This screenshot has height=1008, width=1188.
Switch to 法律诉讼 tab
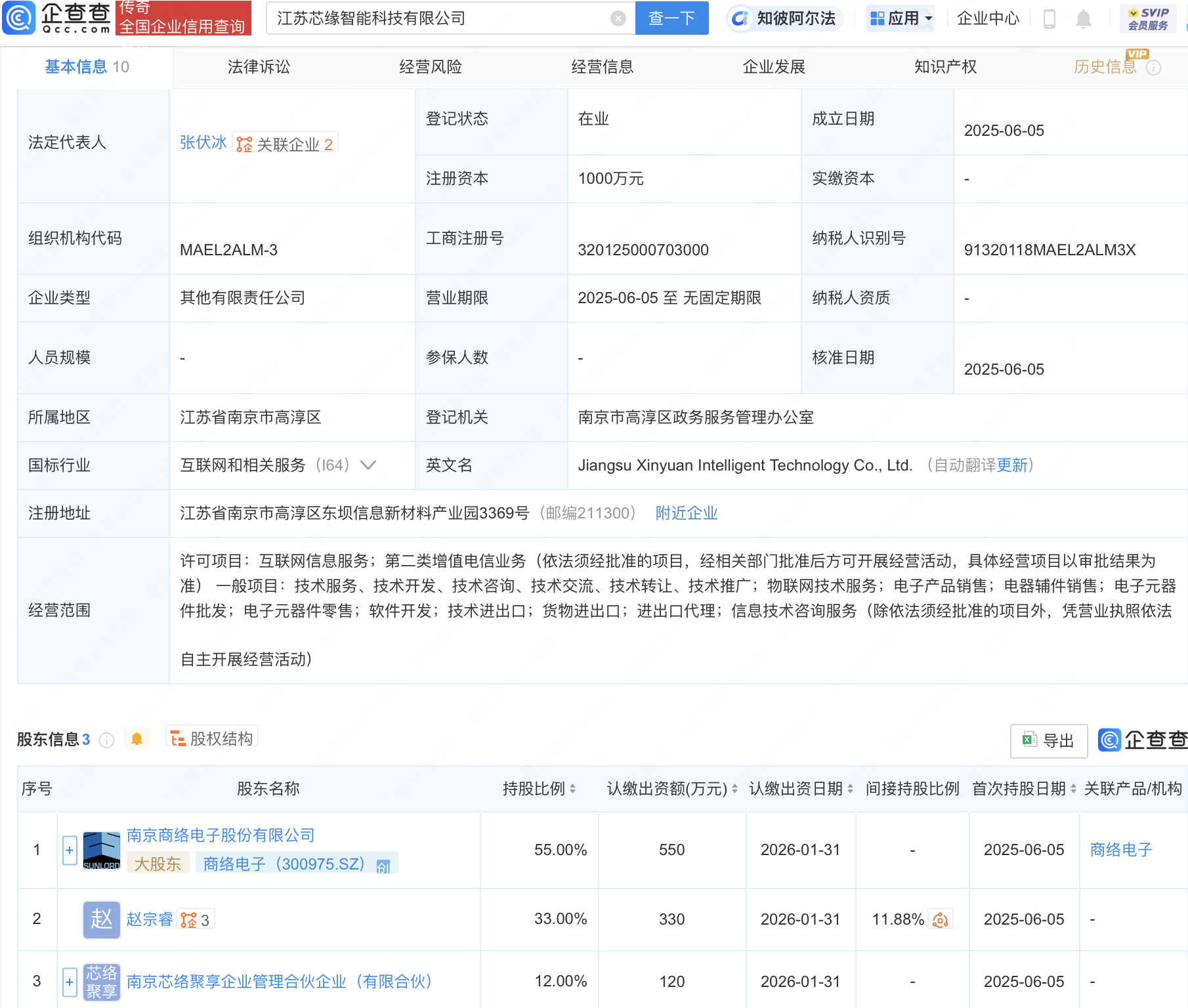point(259,67)
